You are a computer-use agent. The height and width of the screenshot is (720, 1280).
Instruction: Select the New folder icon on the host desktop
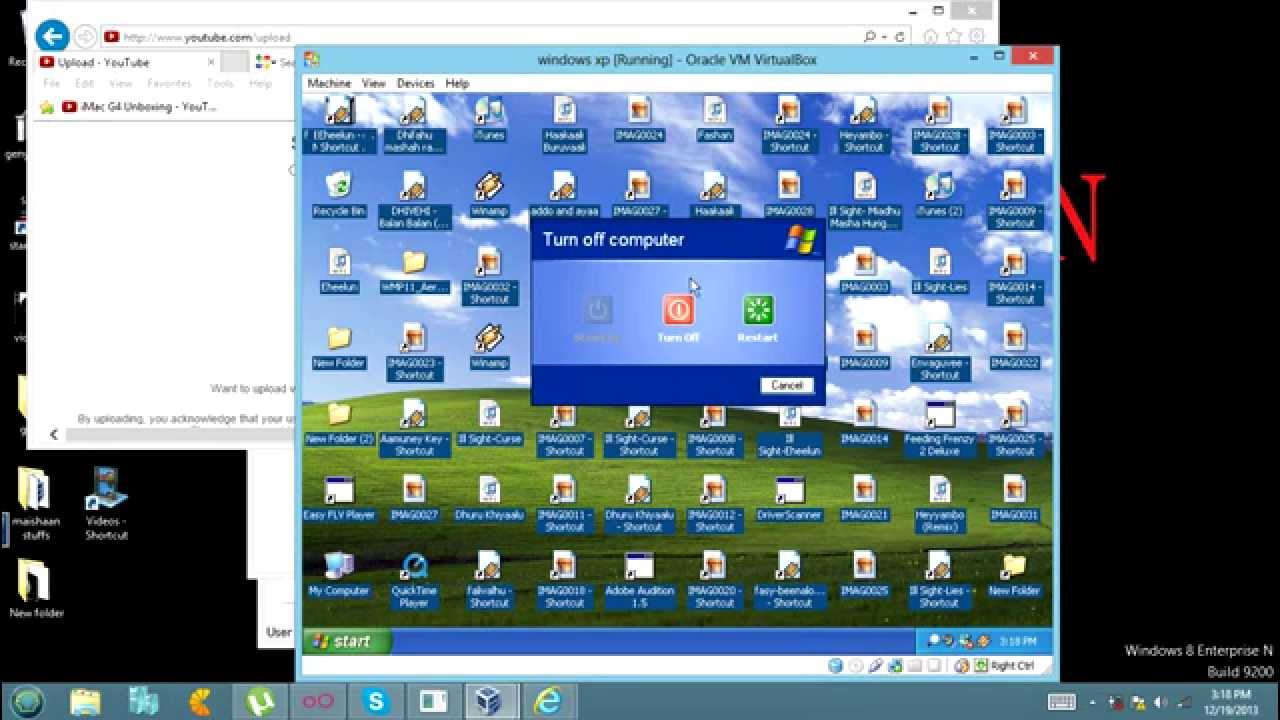[x=36, y=590]
